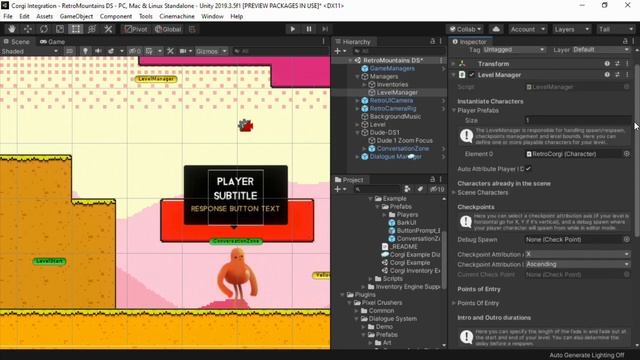This screenshot has width=640, height=360.
Task: Pause the game playback
Action: click(x=309, y=29)
